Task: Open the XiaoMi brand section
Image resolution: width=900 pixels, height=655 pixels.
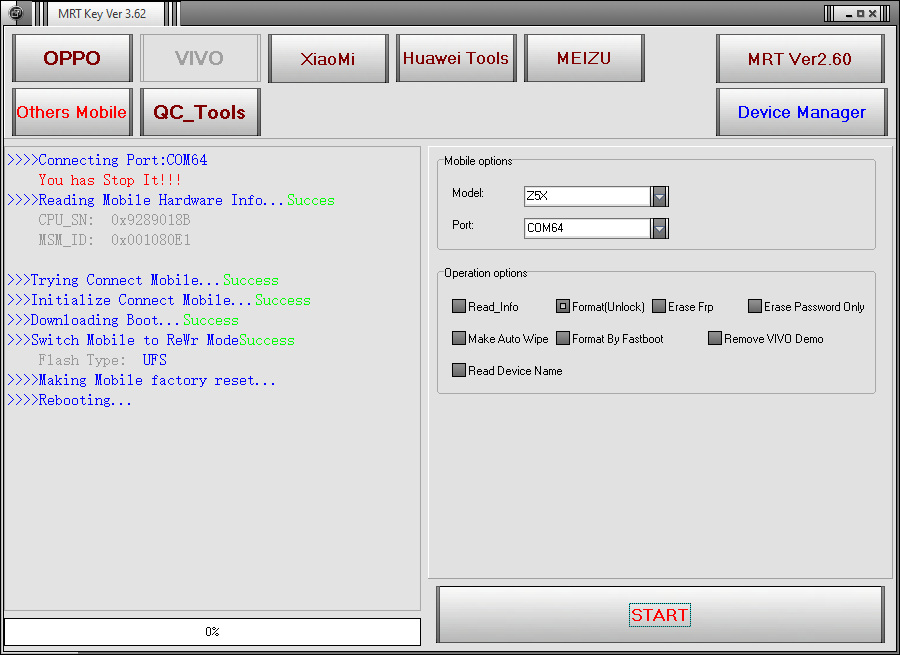Action: (x=328, y=58)
